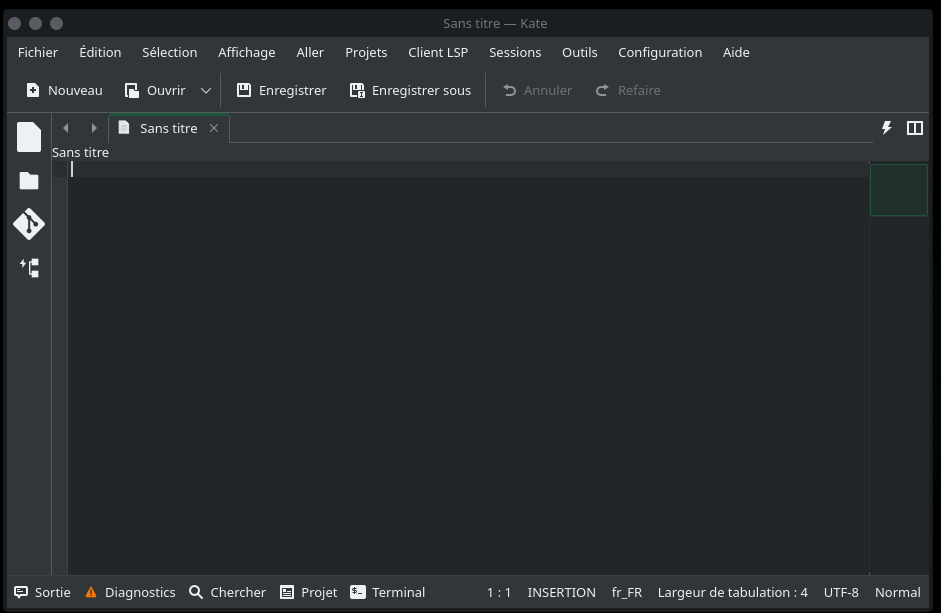Open the UTF-8 encoding selector
This screenshot has height=613, width=941.
tap(840, 592)
